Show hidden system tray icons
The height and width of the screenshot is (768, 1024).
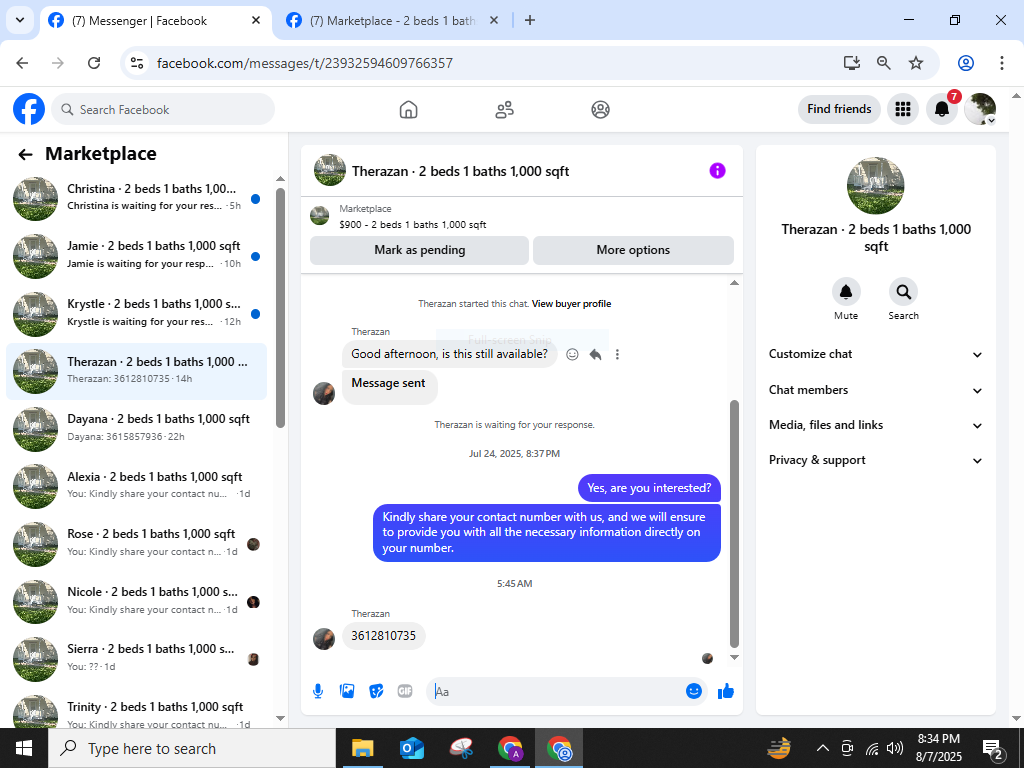tap(823, 748)
